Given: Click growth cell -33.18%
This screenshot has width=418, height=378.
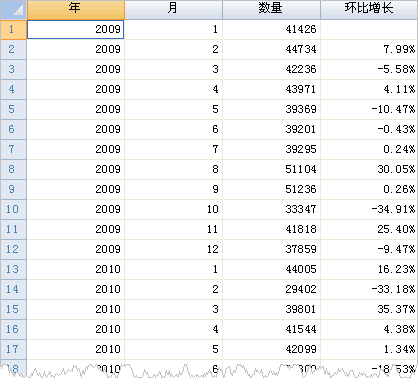Looking at the screenshot, I should (369, 290).
